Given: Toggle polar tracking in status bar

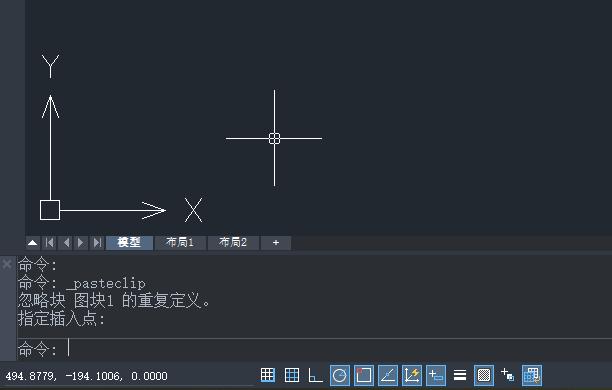Looking at the screenshot, I should pos(340,376).
